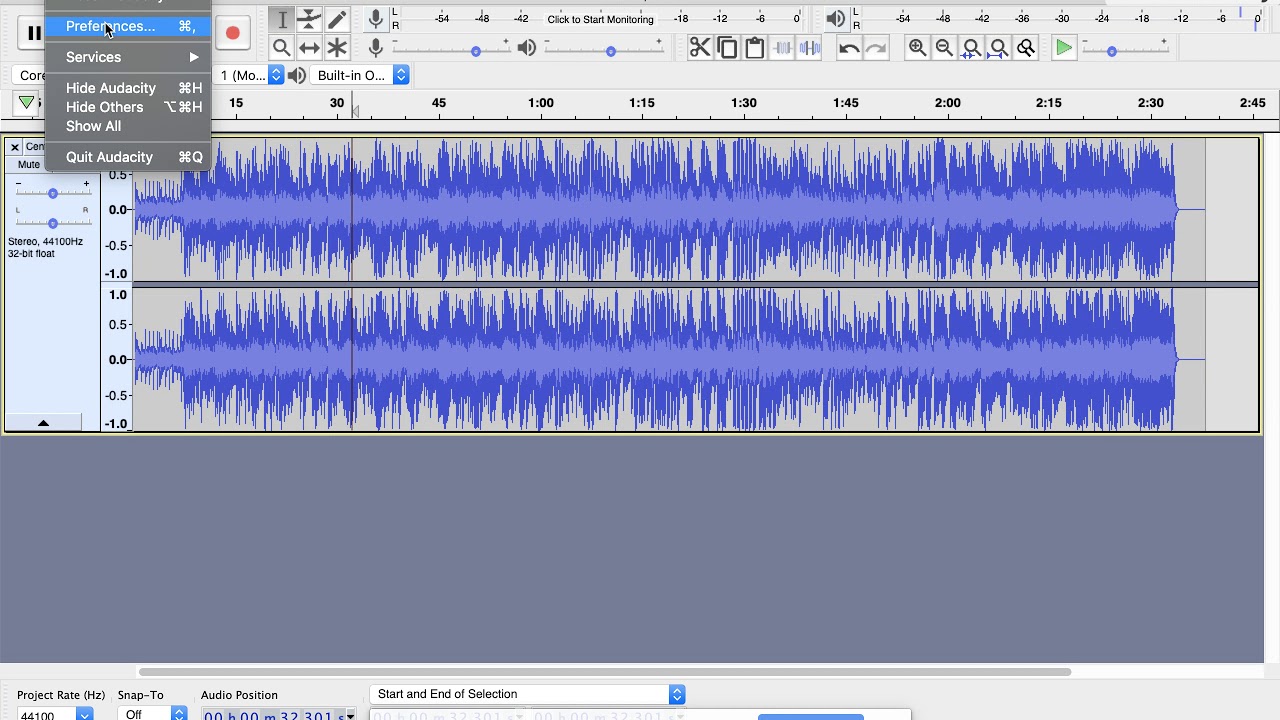Adjust the track pan slider

52,221
